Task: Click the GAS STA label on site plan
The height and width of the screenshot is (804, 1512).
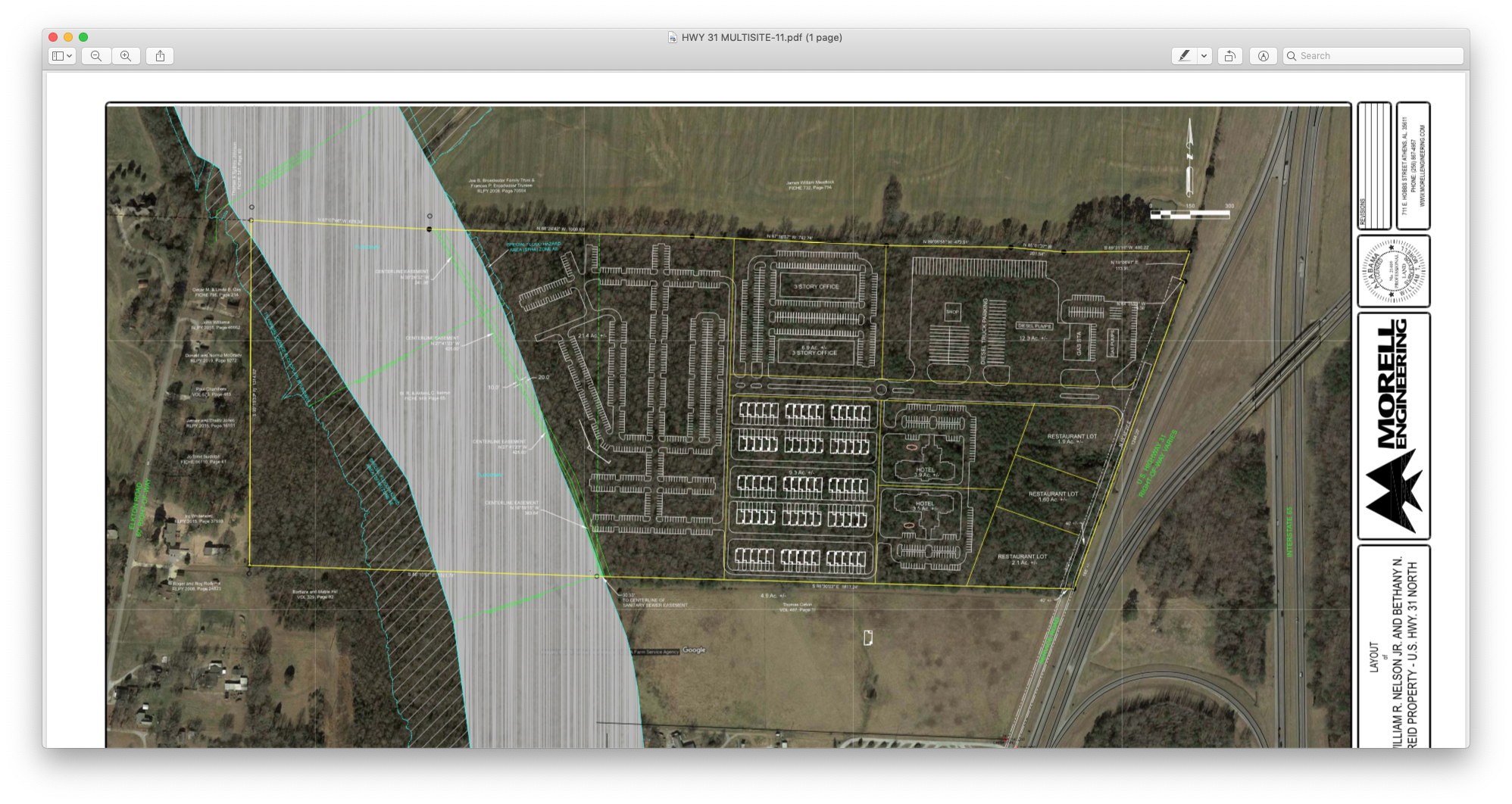Action: 1079,343
